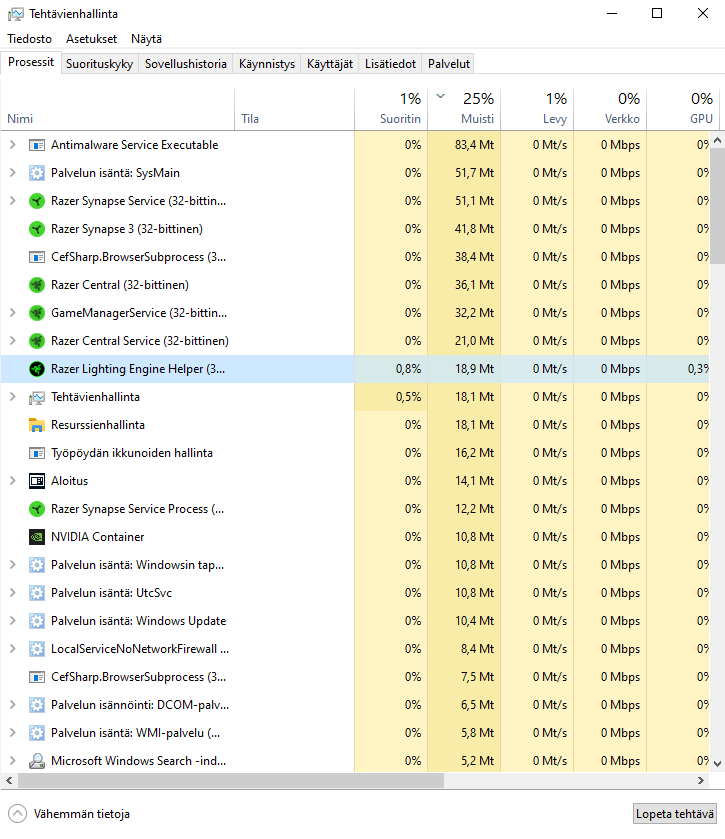Switch to the Lisätiedot tab
Screen dimensions: 725x839
tap(390, 64)
